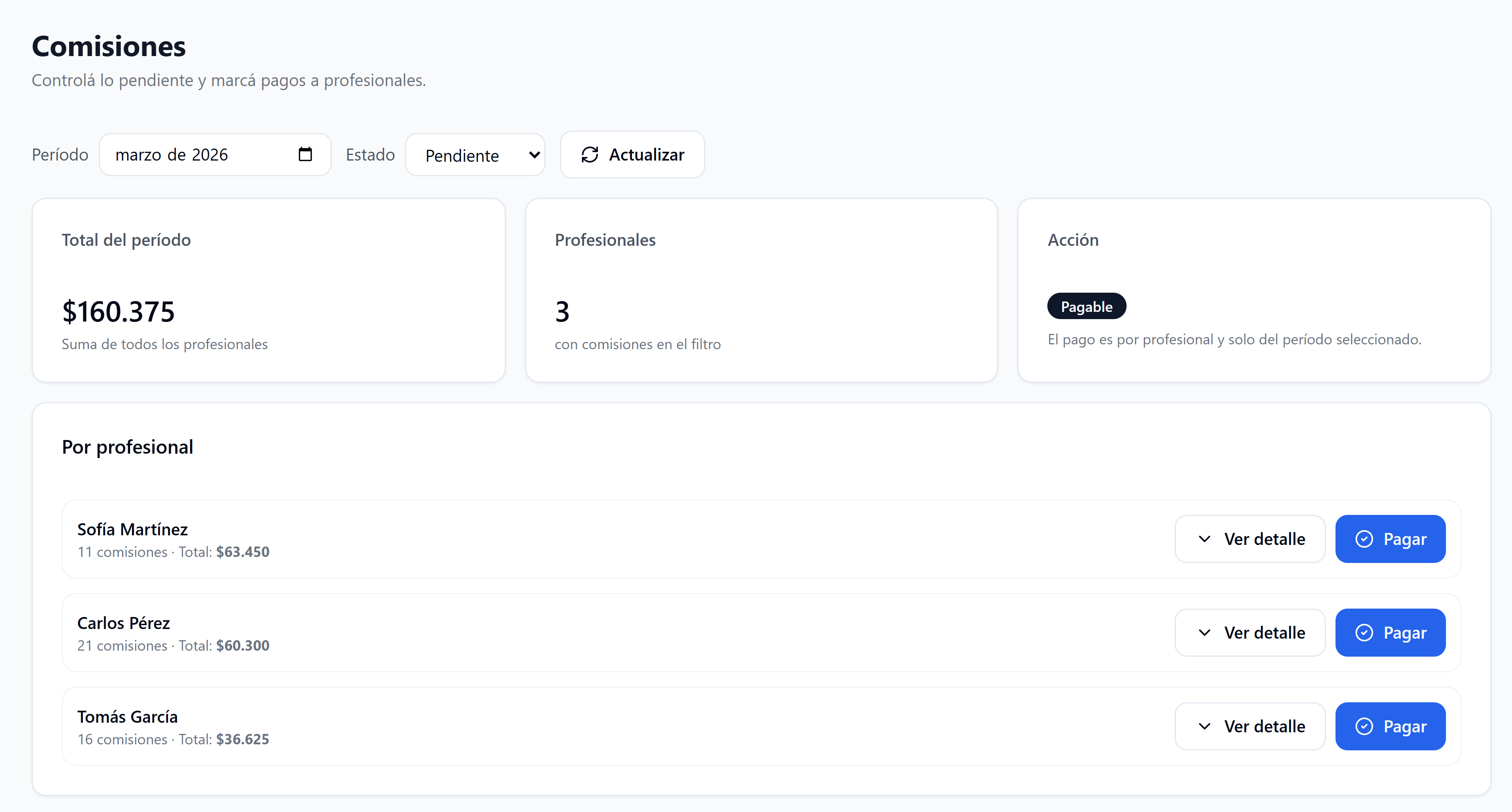This screenshot has height=812, width=1512.
Task: Pay Carlos Pérez's pending commissions
Action: pyautogui.click(x=1390, y=632)
